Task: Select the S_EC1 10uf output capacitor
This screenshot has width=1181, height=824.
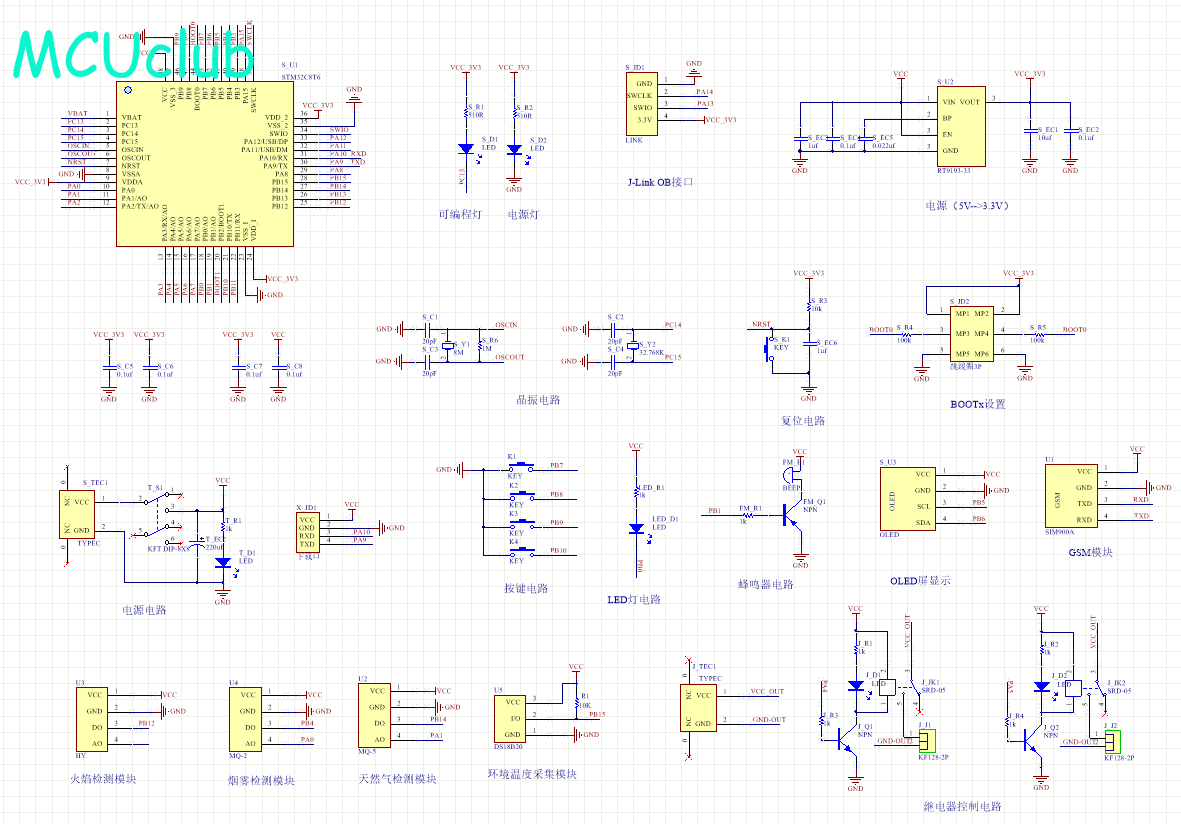Action: (1030, 131)
